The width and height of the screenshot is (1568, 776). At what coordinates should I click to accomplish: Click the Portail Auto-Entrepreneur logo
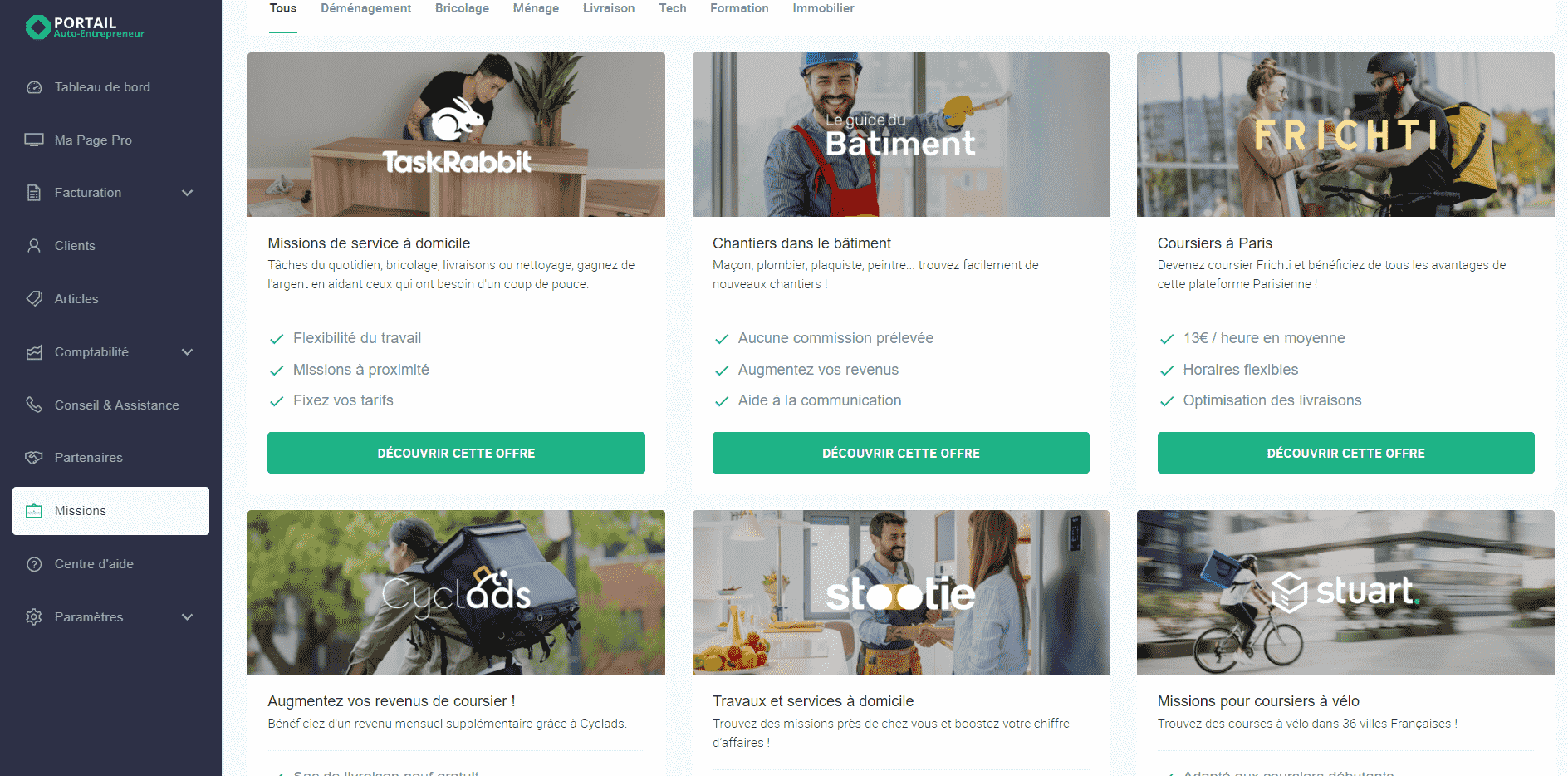[85, 27]
